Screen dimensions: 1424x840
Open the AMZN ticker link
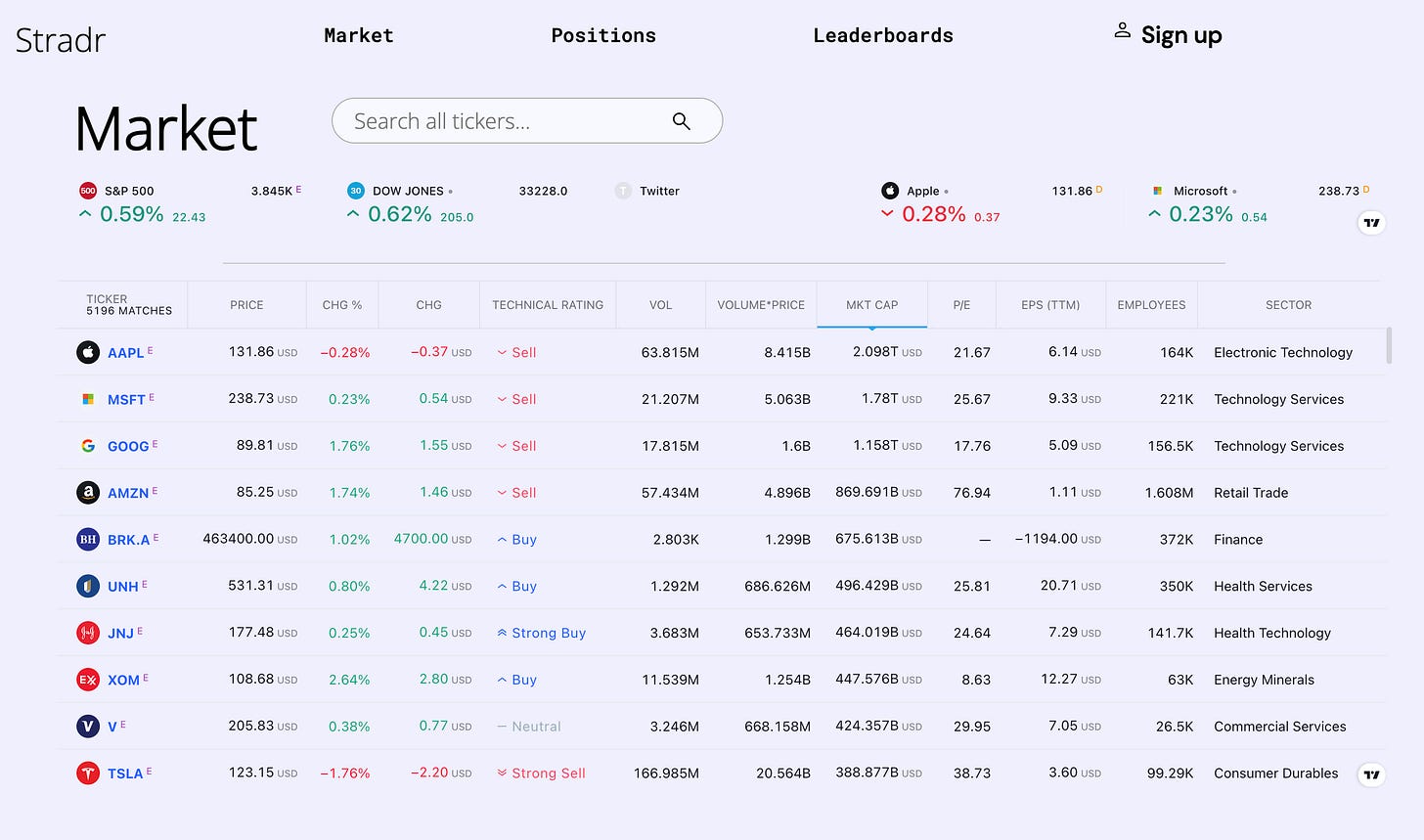point(128,494)
